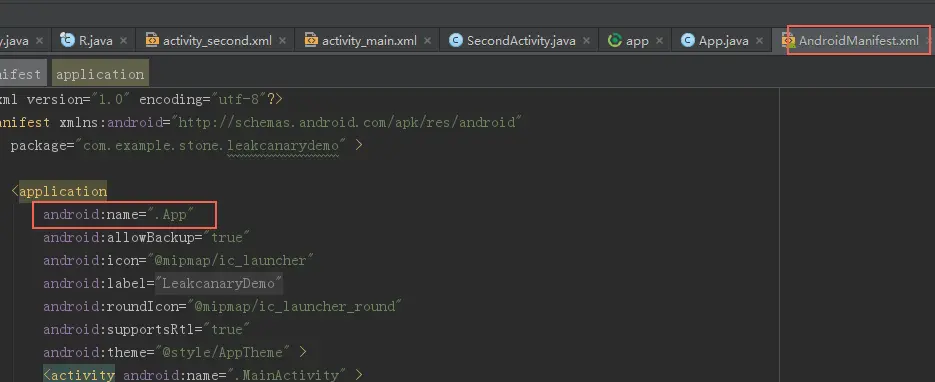Click the activity_second.xml file icon
Viewport: 935px width, 382px height.
(x=152, y=40)
